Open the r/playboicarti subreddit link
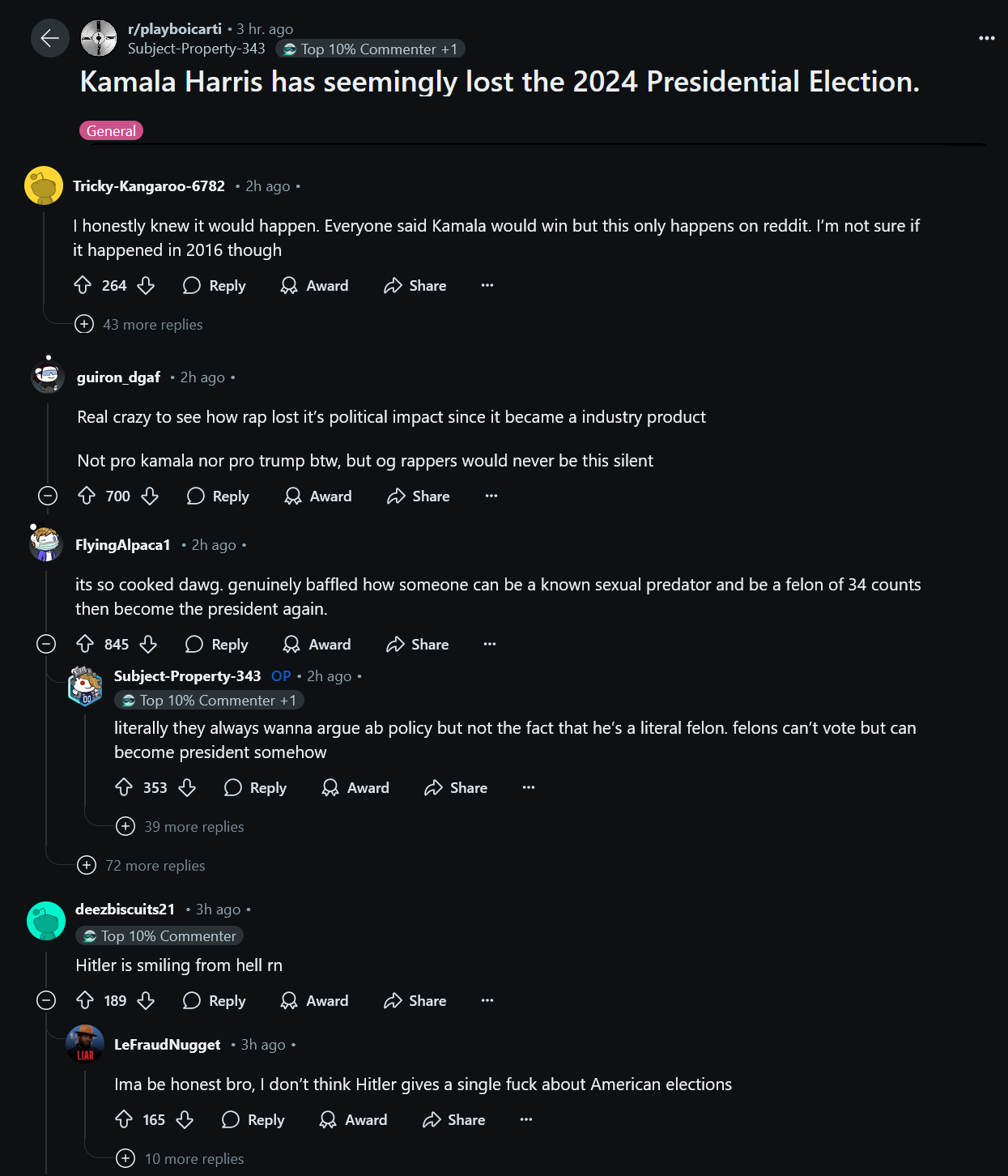Screen dimensions: 1008x1176 [x=174, y=29]
